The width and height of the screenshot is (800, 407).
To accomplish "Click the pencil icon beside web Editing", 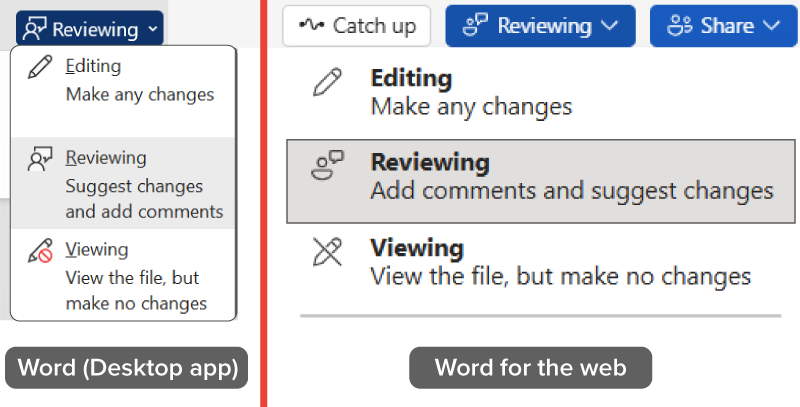I will (x=327, y=82).
